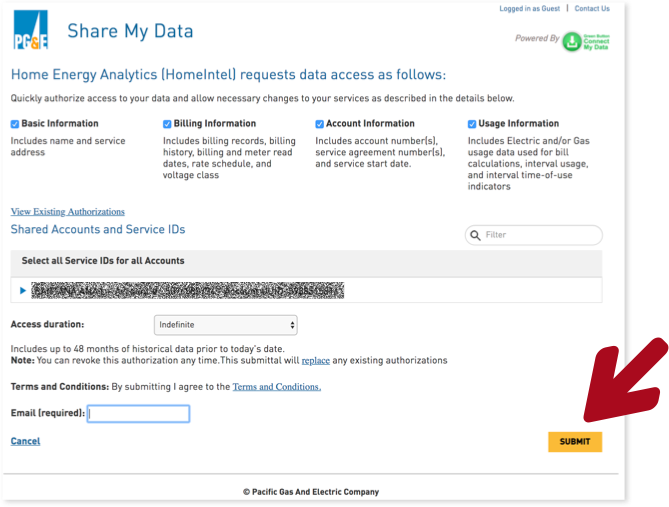This screenshot has width=669, height=507.
Task: Focus the Email (required) input field
Action: click(x=139, y=414)
